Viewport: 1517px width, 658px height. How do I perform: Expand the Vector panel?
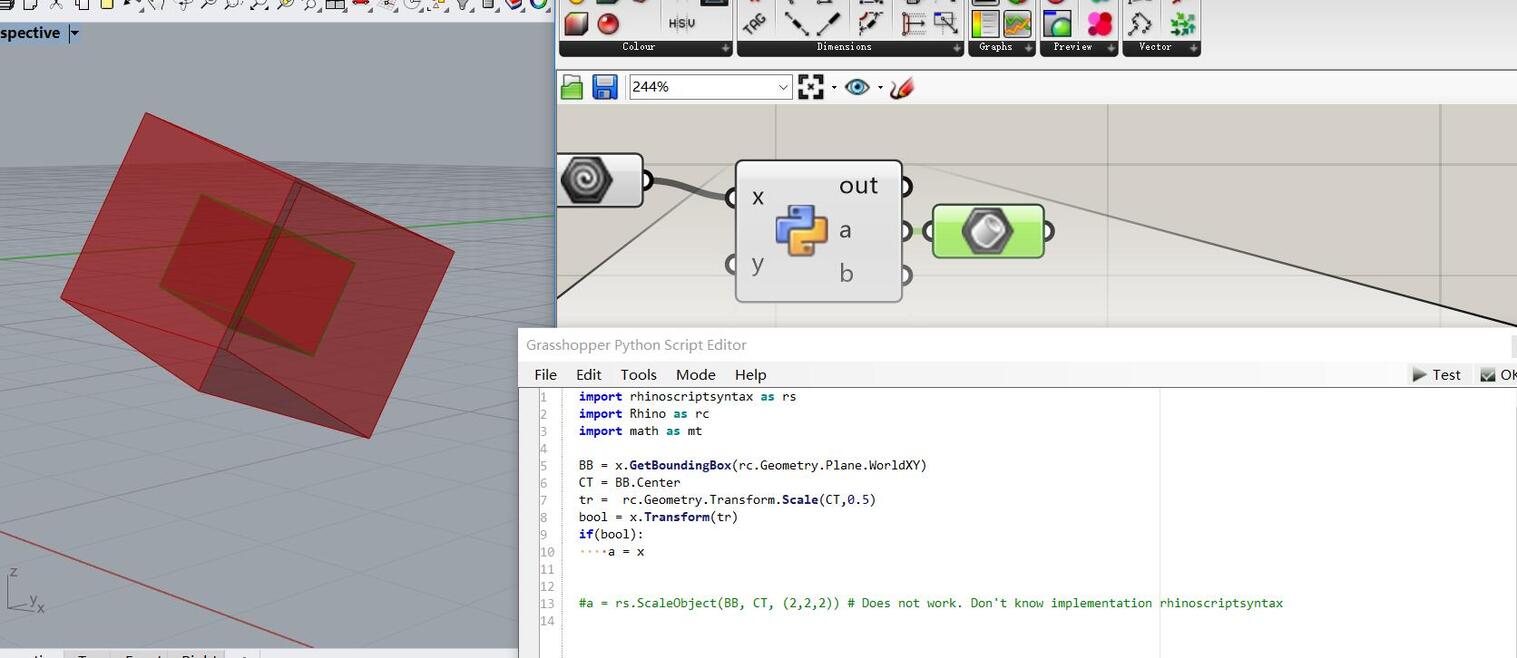(1193, 48)
